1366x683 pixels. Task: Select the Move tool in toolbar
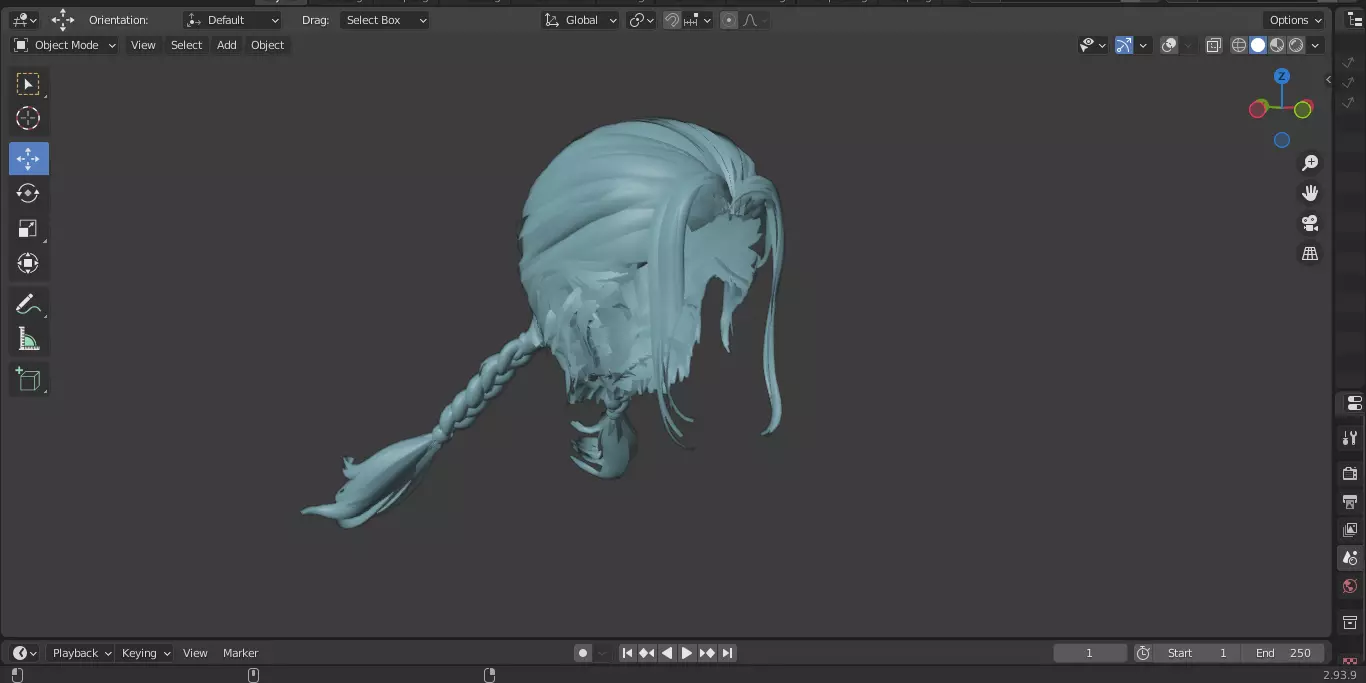(x=28, y=158)
